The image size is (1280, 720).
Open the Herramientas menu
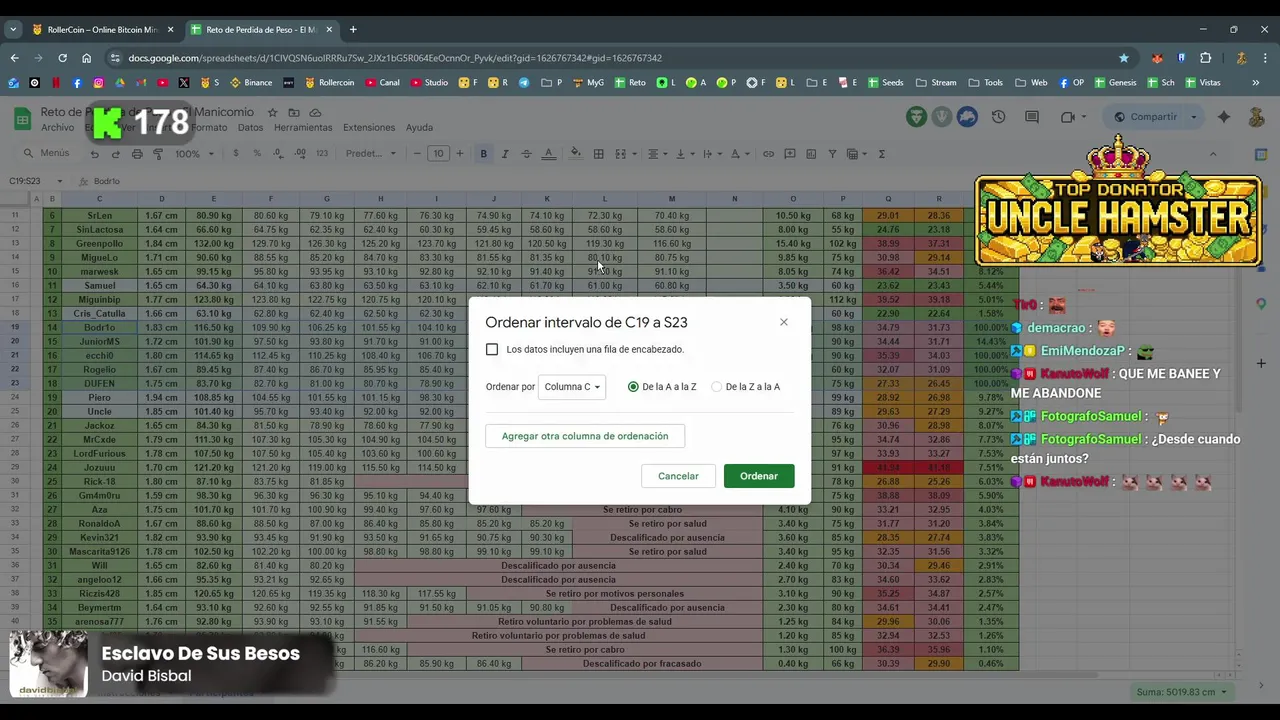tap(303, 128)
